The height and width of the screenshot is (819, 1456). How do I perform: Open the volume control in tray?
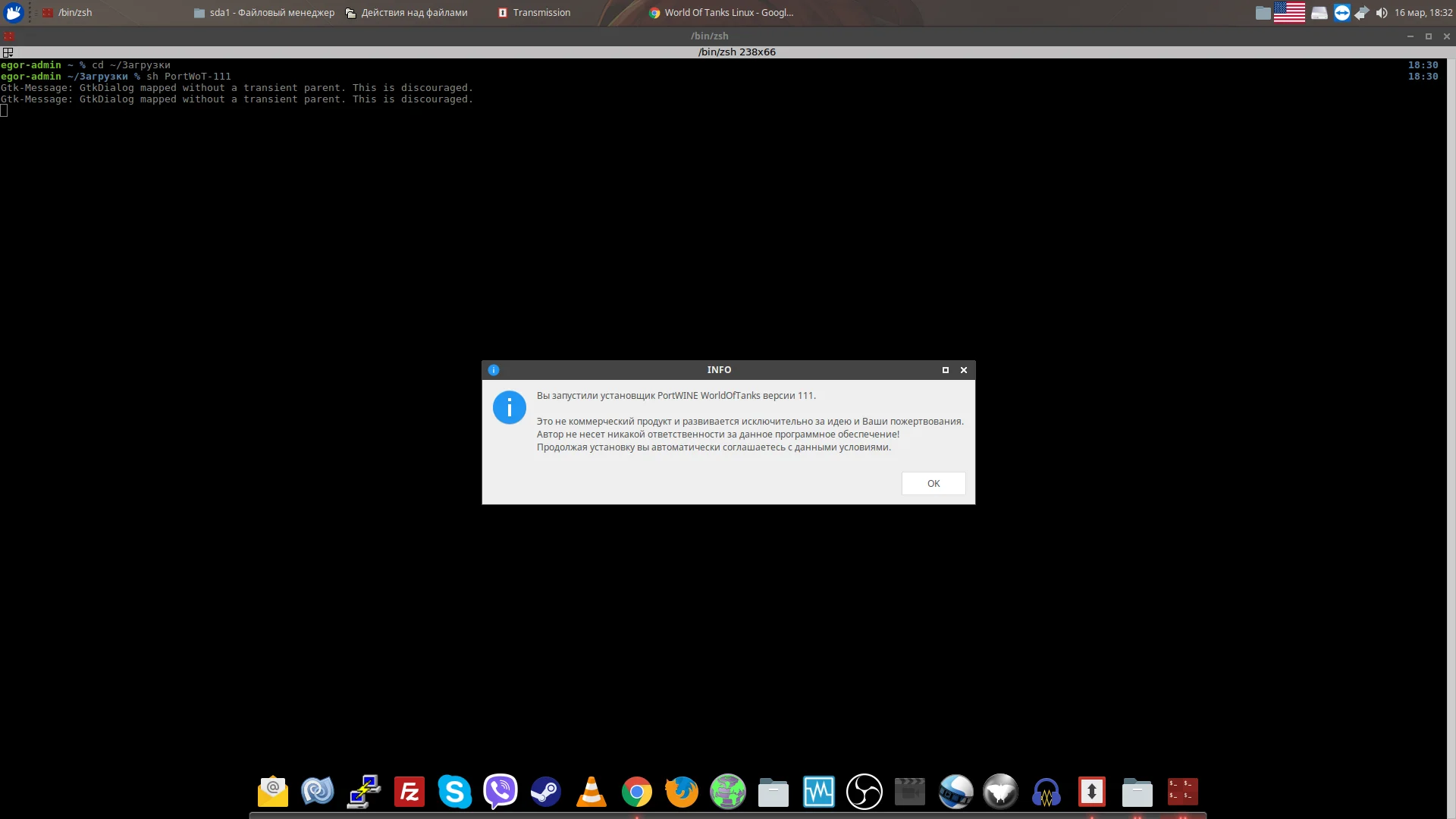(1382, 13)
